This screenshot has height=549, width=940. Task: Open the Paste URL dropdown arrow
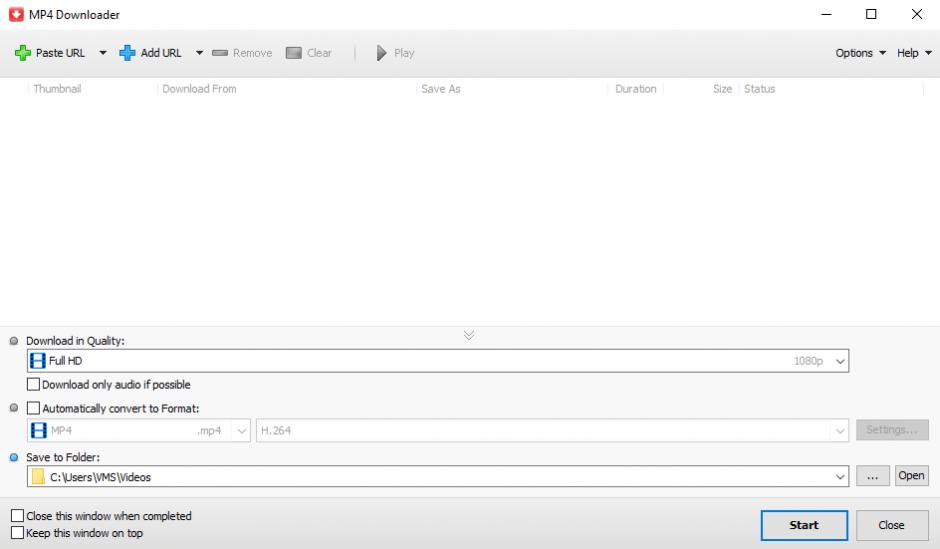(x=102, y=53)
